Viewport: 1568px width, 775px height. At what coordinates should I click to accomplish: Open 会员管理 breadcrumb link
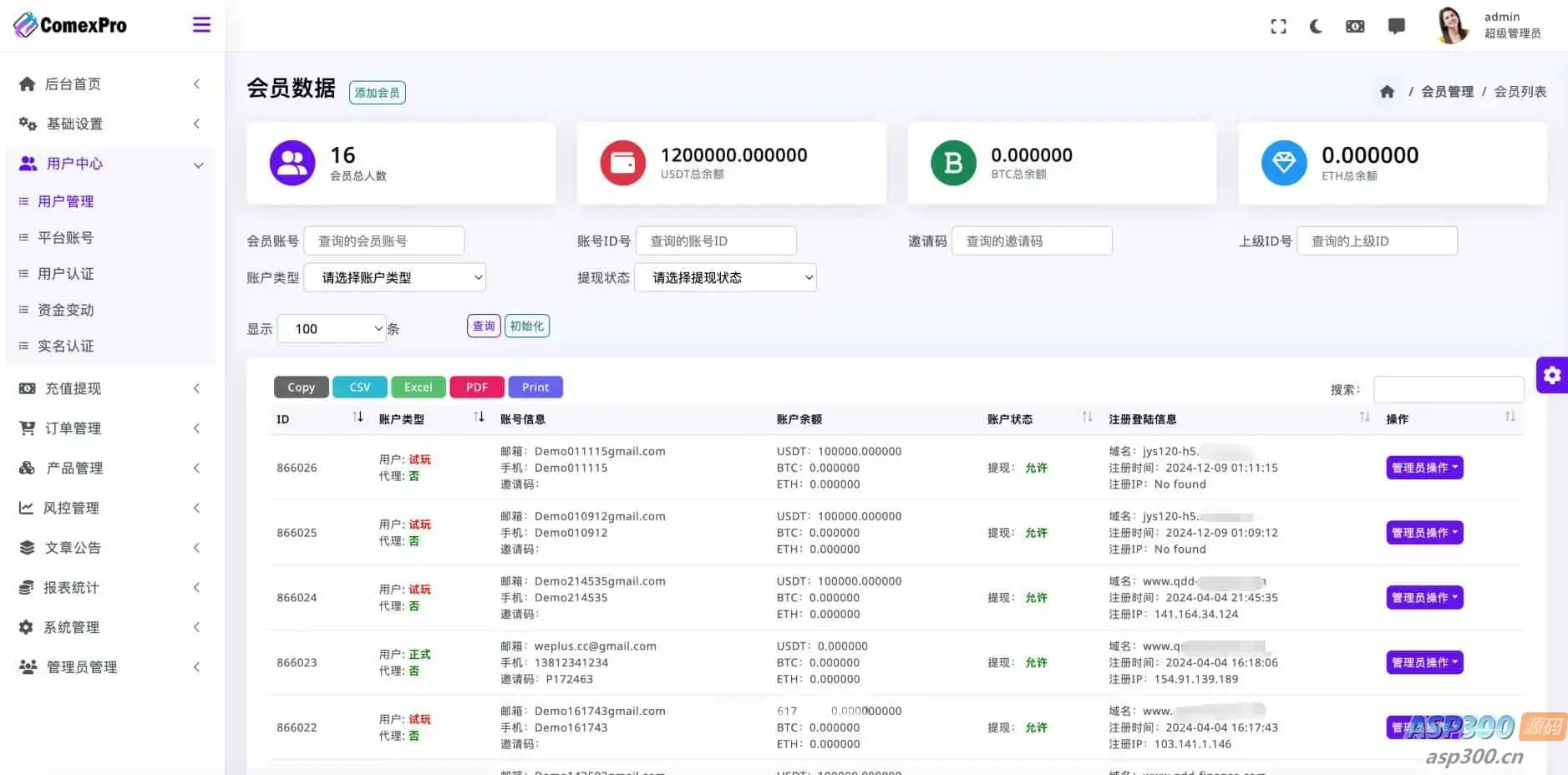(1447, 92)
